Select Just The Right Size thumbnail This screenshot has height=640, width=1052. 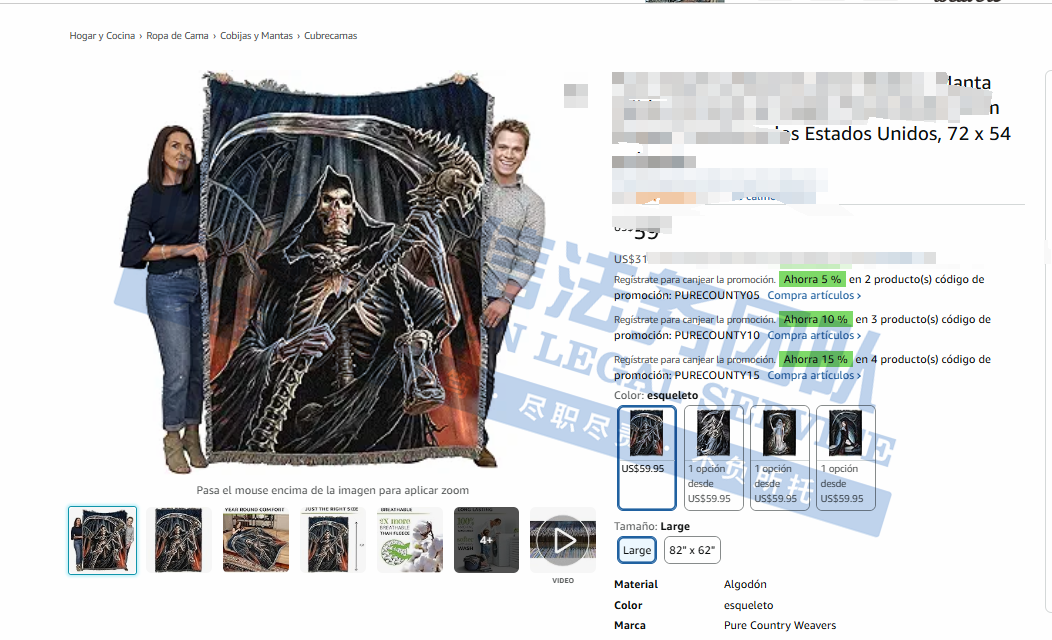click(x=332, y=540)
